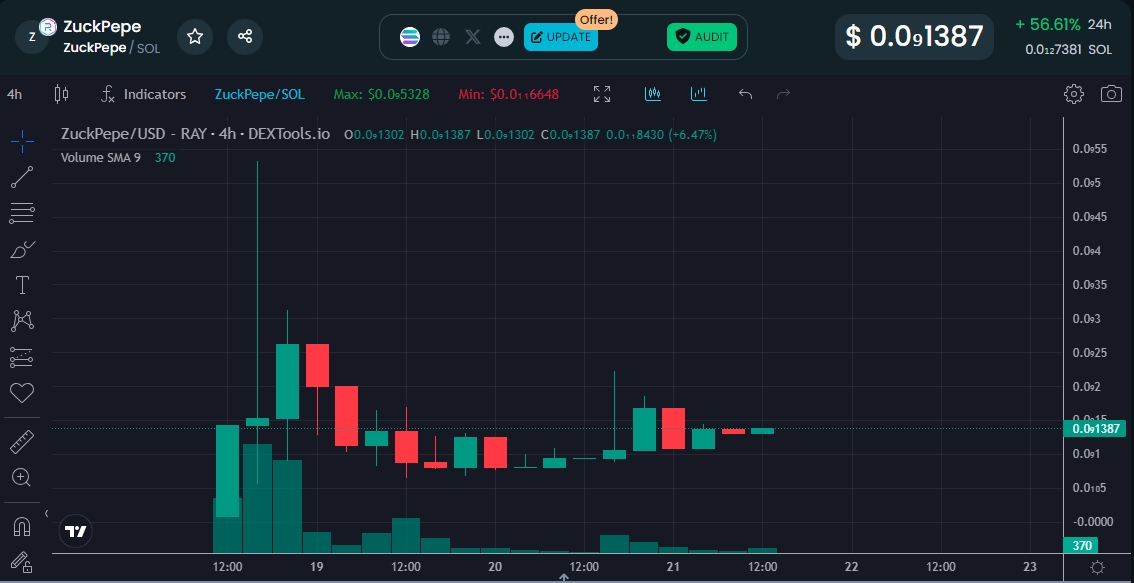The width and height of the screenshot is (1134, 583).
Task: Click the ZuckPepe token name heading
Action: pyautogui.click(x=102, y=27)
